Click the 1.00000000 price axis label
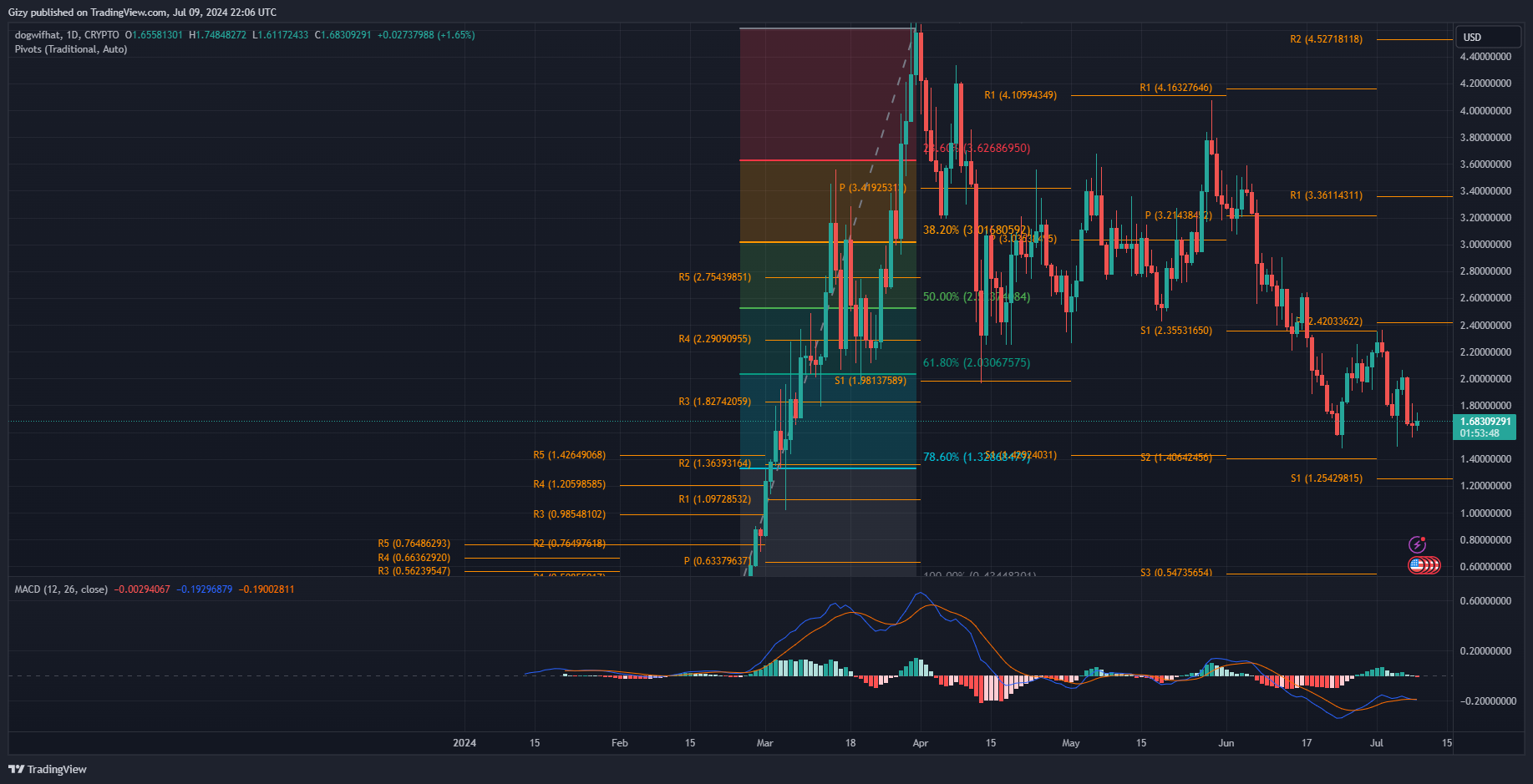Screen dimensions: 1533x784 tap(1485, 513)
